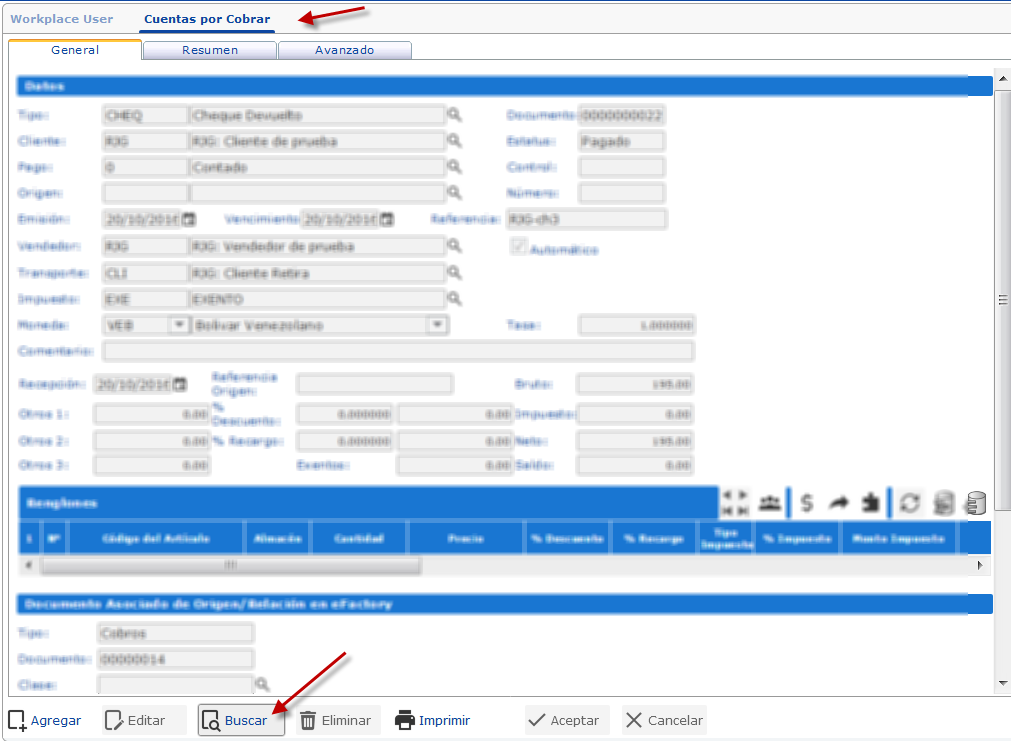The image size is (1011, 741).
Task: Open the Recepción date calendar icon
Action: tap(180, 384)
